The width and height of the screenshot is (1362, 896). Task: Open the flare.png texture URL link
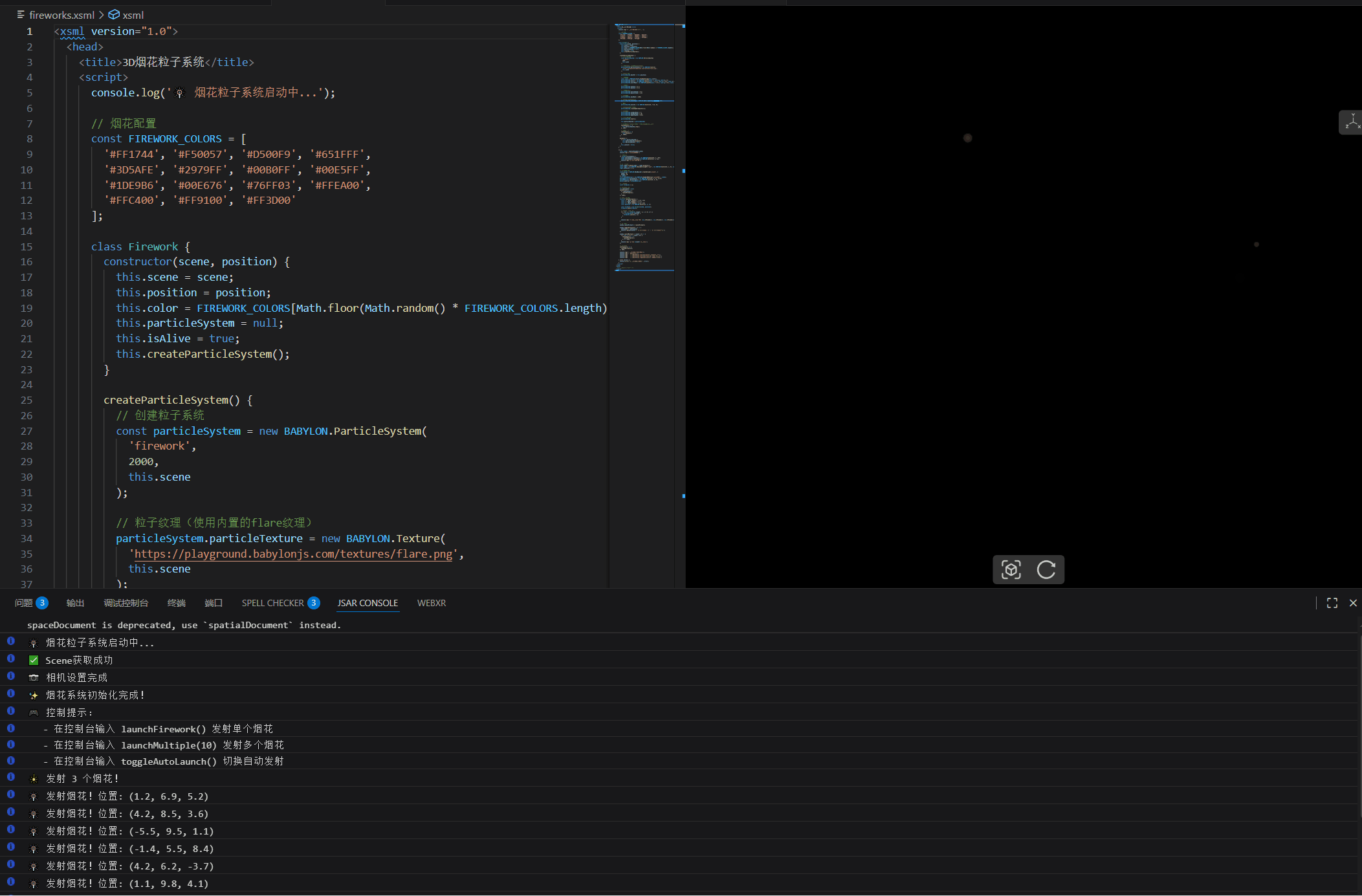(293, 554)
